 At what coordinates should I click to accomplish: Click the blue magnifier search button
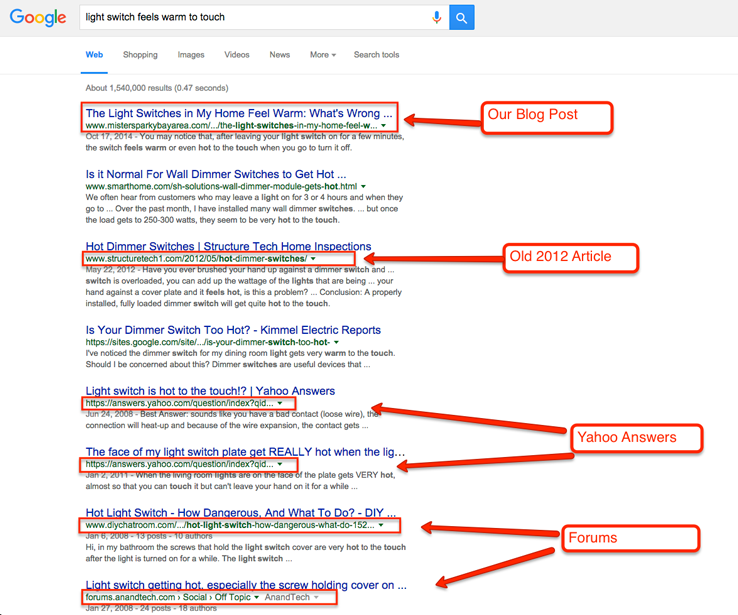coord(461,17)
